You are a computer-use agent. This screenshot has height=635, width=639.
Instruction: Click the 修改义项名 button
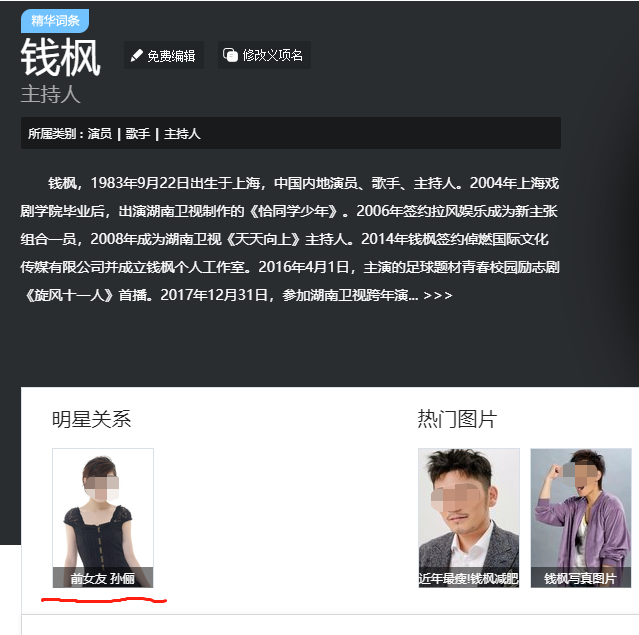point(264,55)
